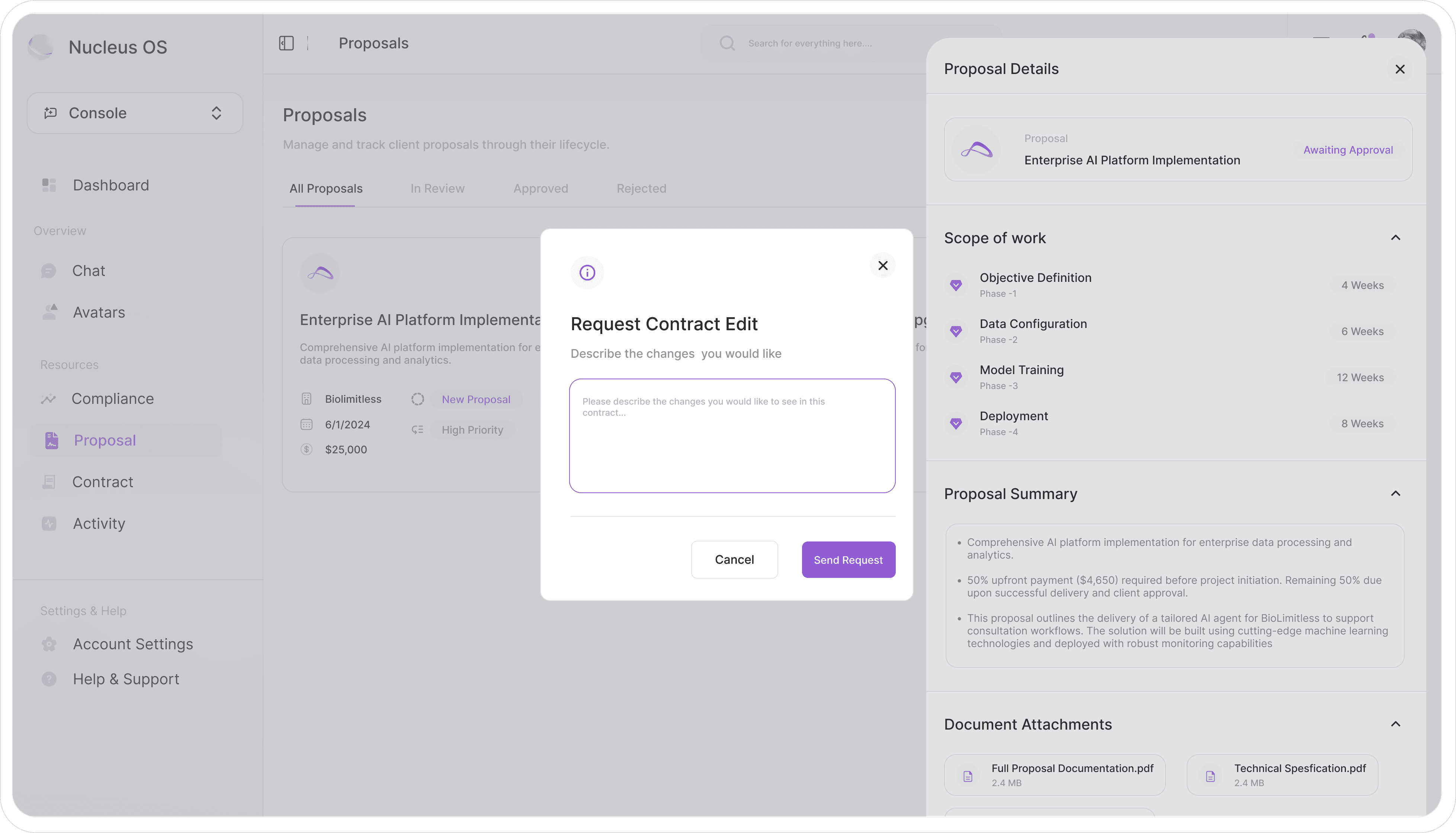Open Compliance from sidebar
The image size is (1456, 833).
(x=112, y=399)
